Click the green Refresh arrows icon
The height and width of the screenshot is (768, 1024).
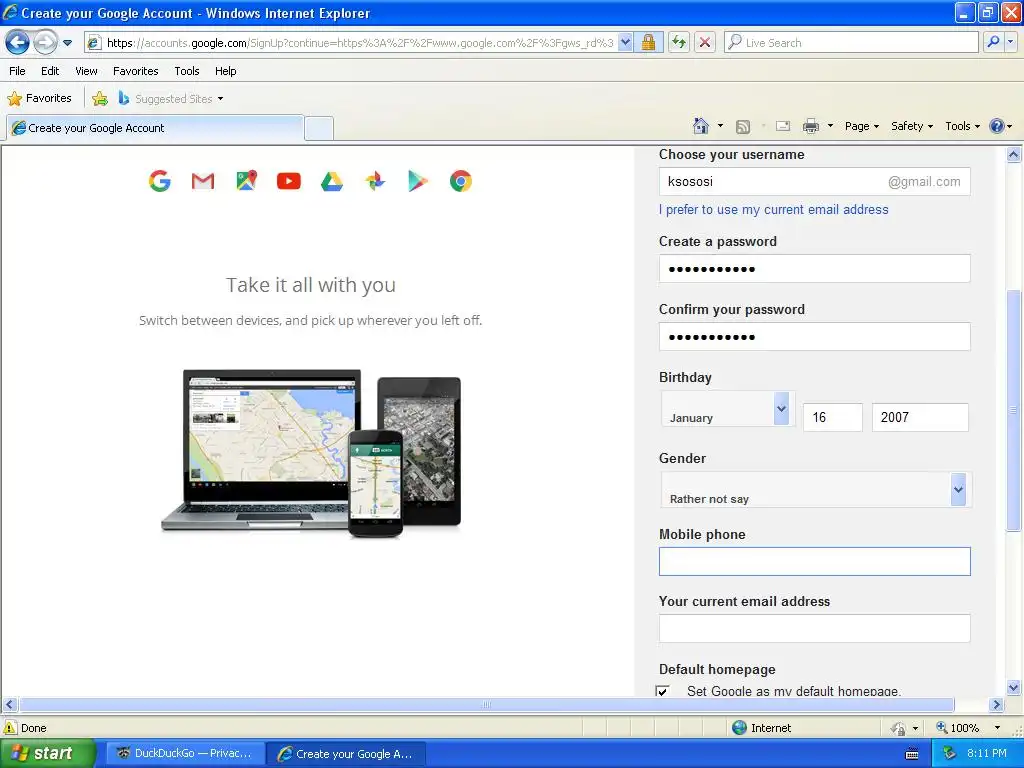click(x=679, y=43)
